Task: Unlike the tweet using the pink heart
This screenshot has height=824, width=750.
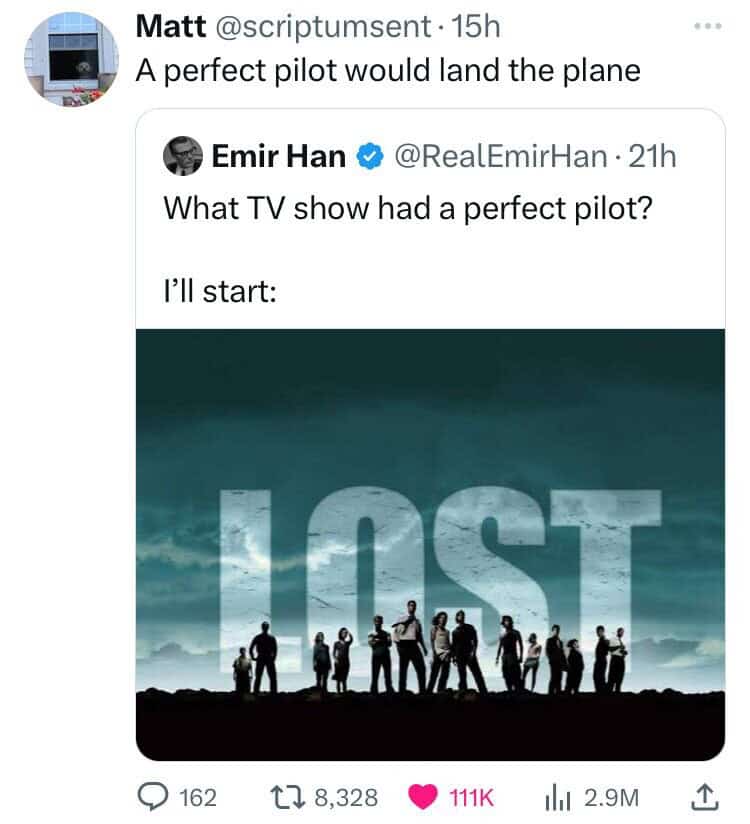Action: 423,797
